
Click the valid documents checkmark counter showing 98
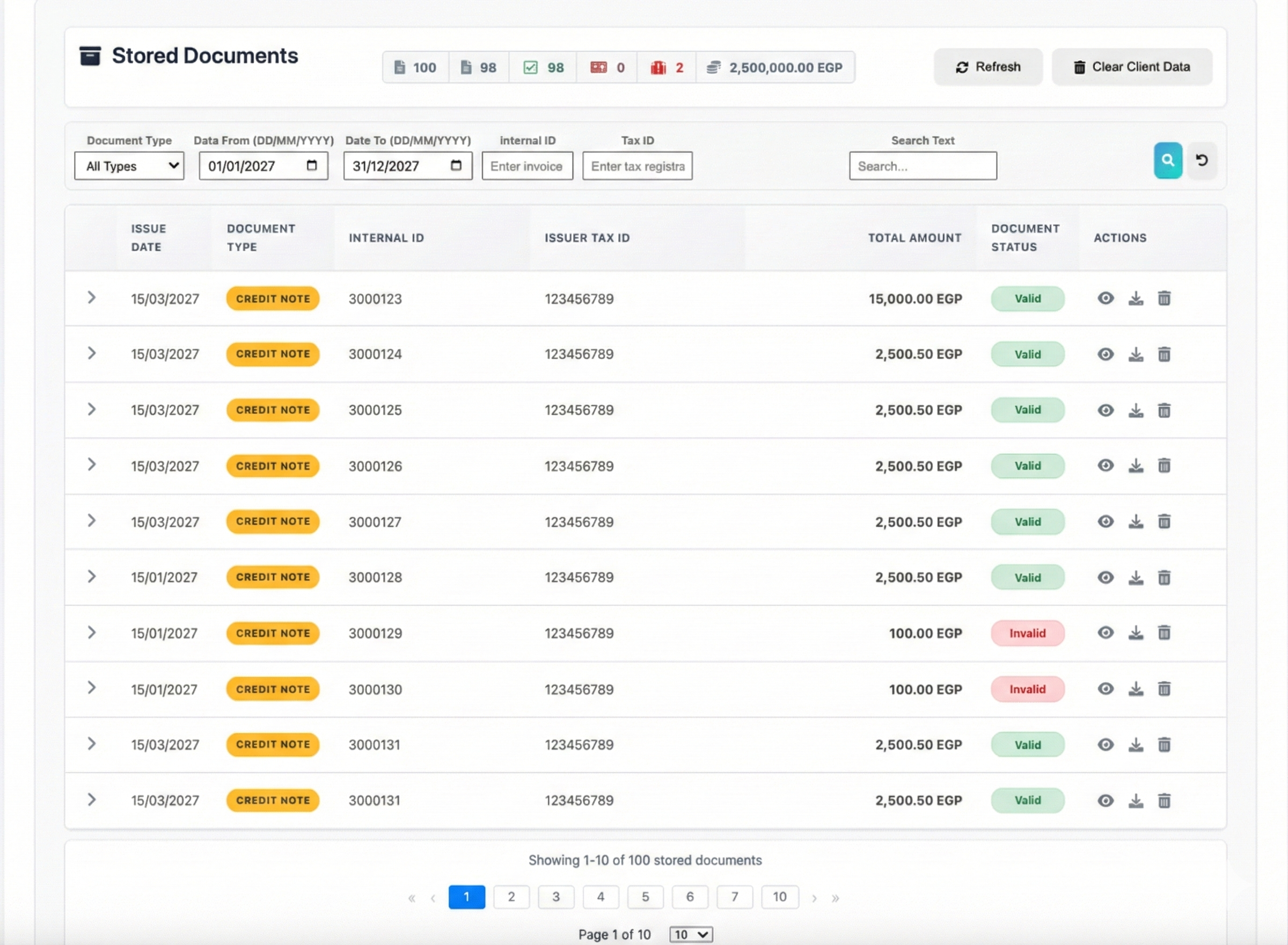(x=542, y=67)
